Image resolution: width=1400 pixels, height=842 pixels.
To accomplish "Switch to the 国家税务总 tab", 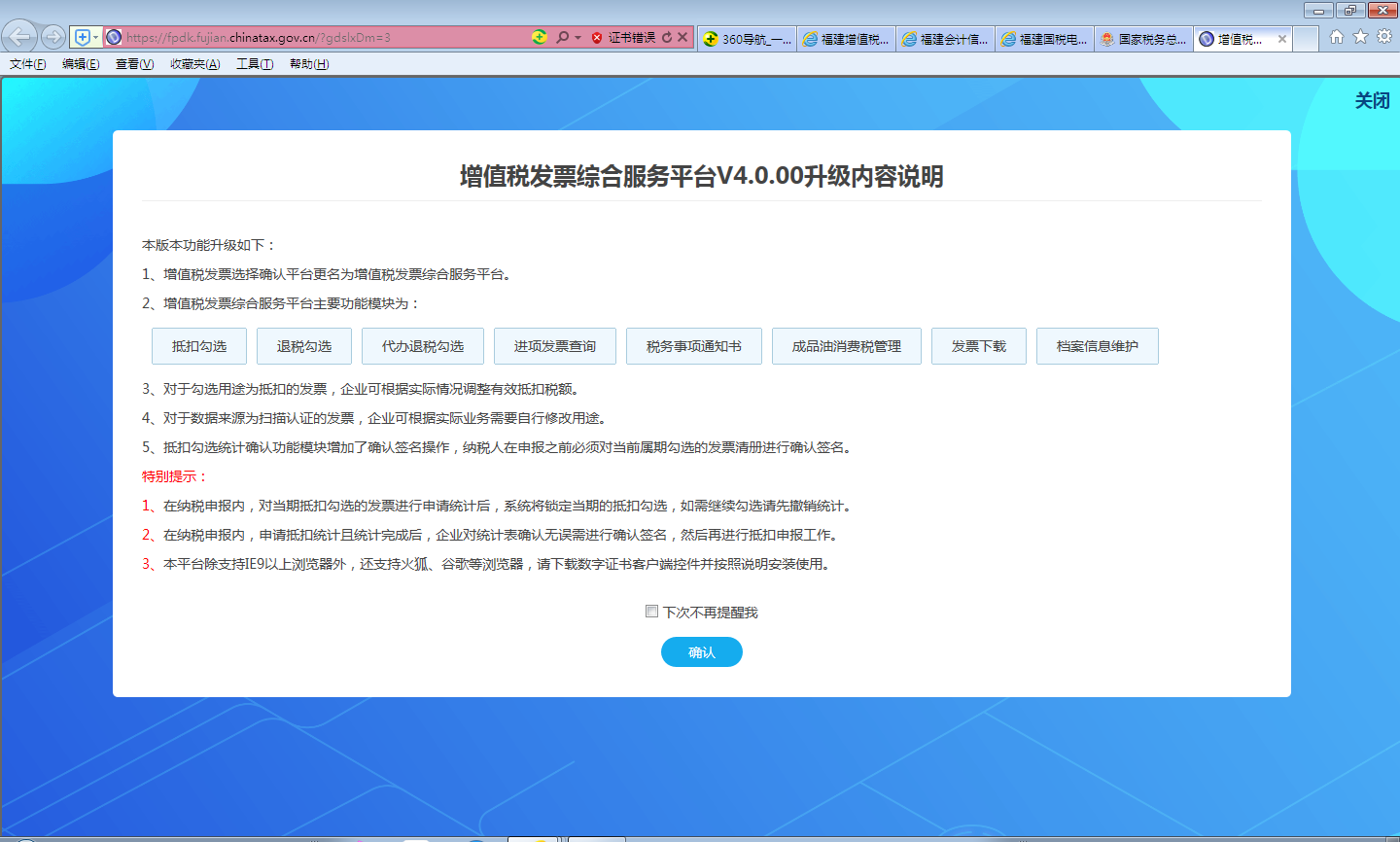I will [x=1144, y=39].
